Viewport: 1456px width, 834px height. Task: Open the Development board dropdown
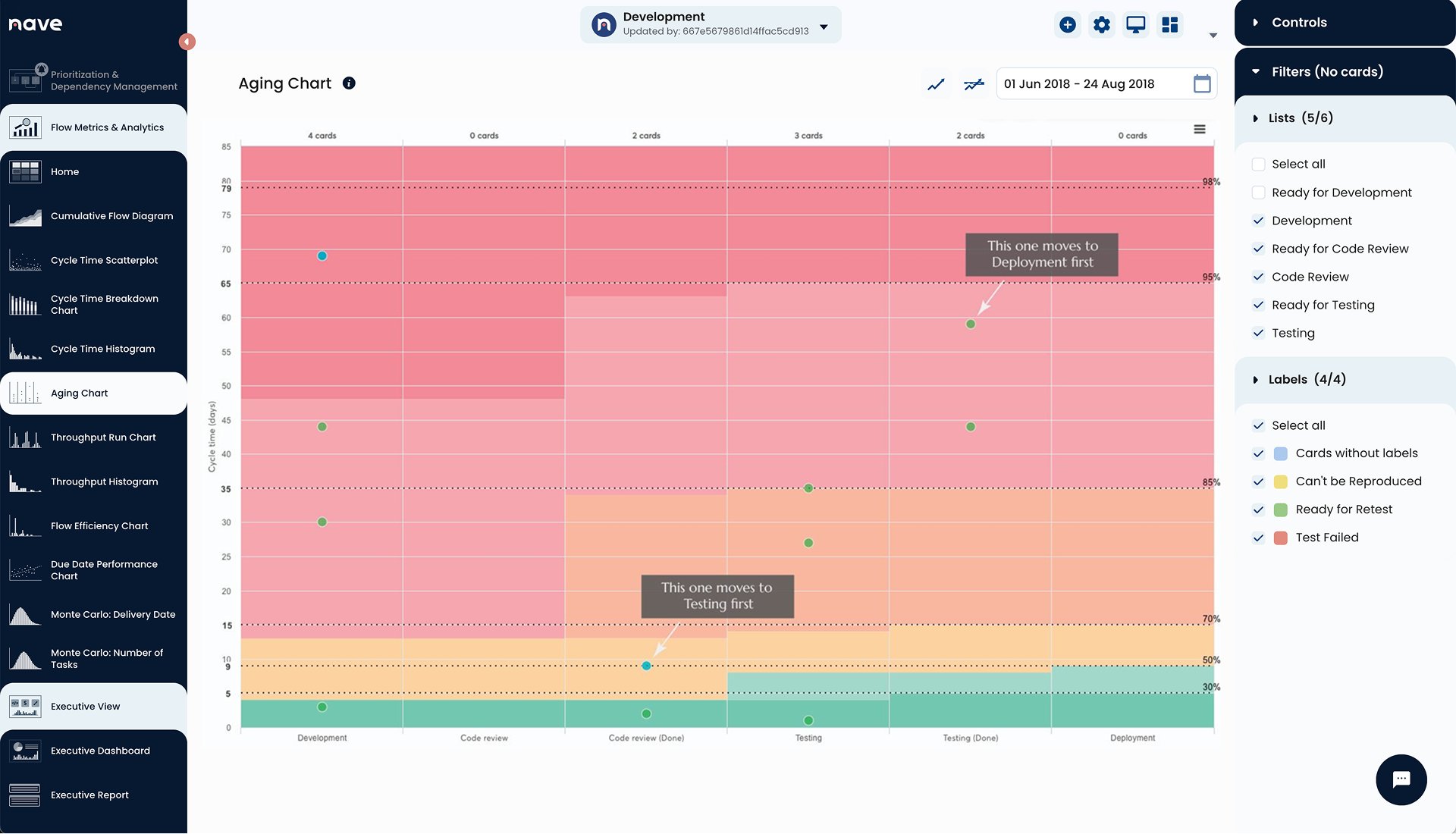point(824,27)
